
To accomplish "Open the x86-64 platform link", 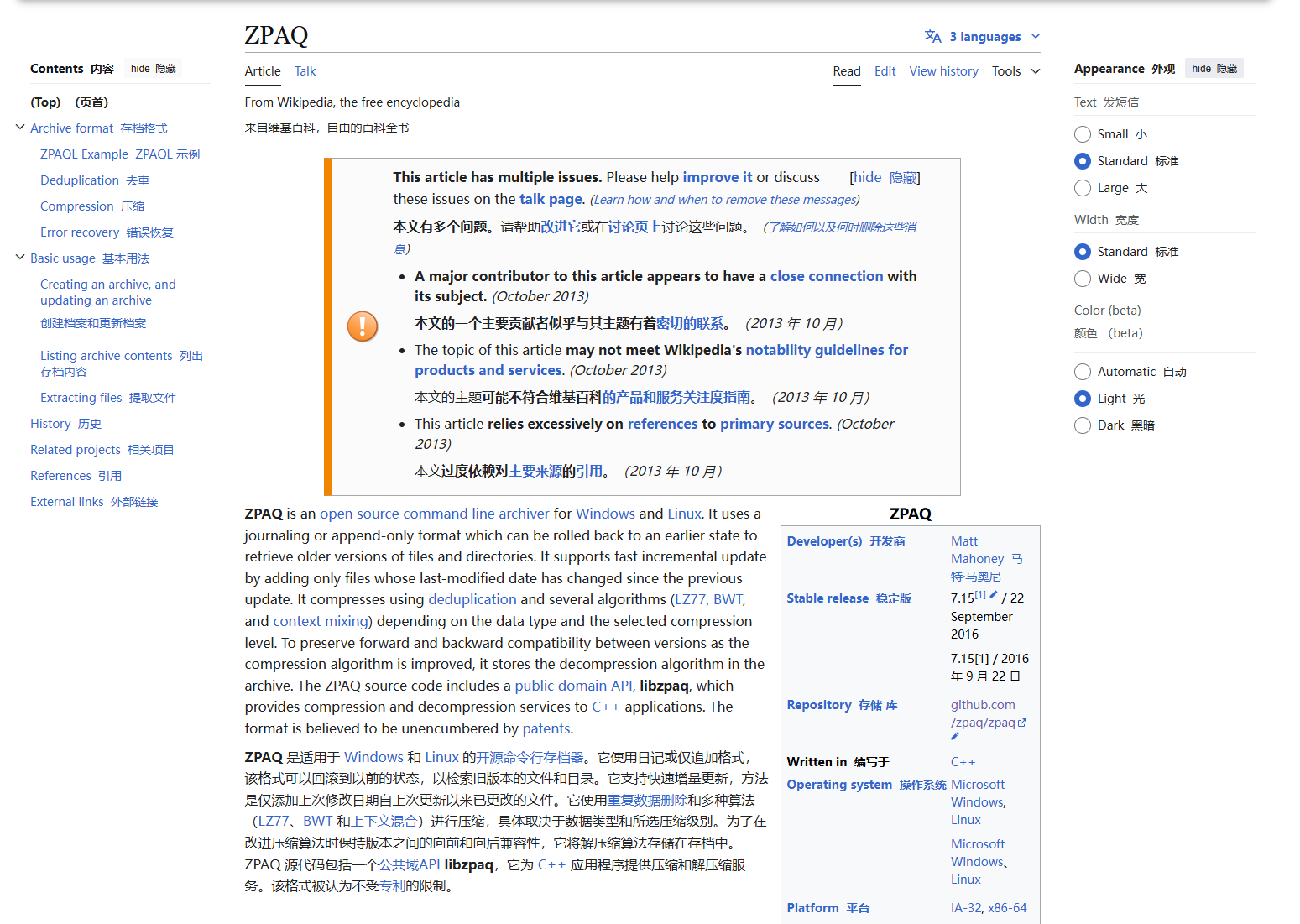I will [1007, 908].
